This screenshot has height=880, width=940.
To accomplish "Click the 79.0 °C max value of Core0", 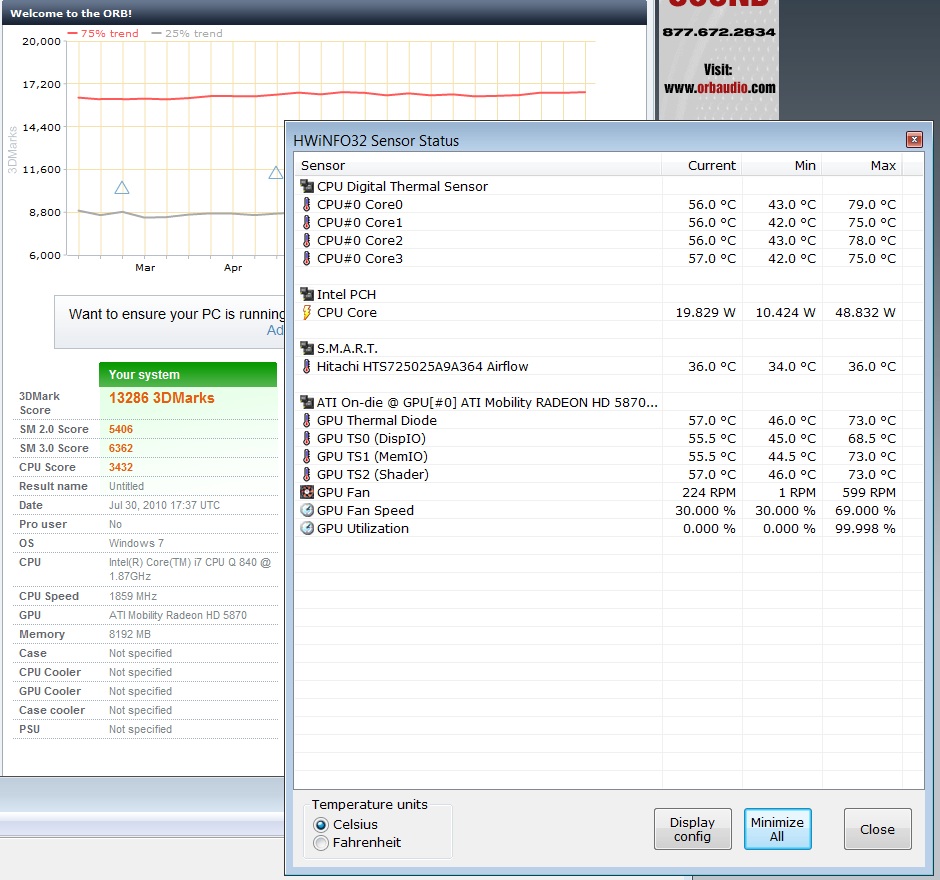I will pyautogui.click(x=872, y=204).
